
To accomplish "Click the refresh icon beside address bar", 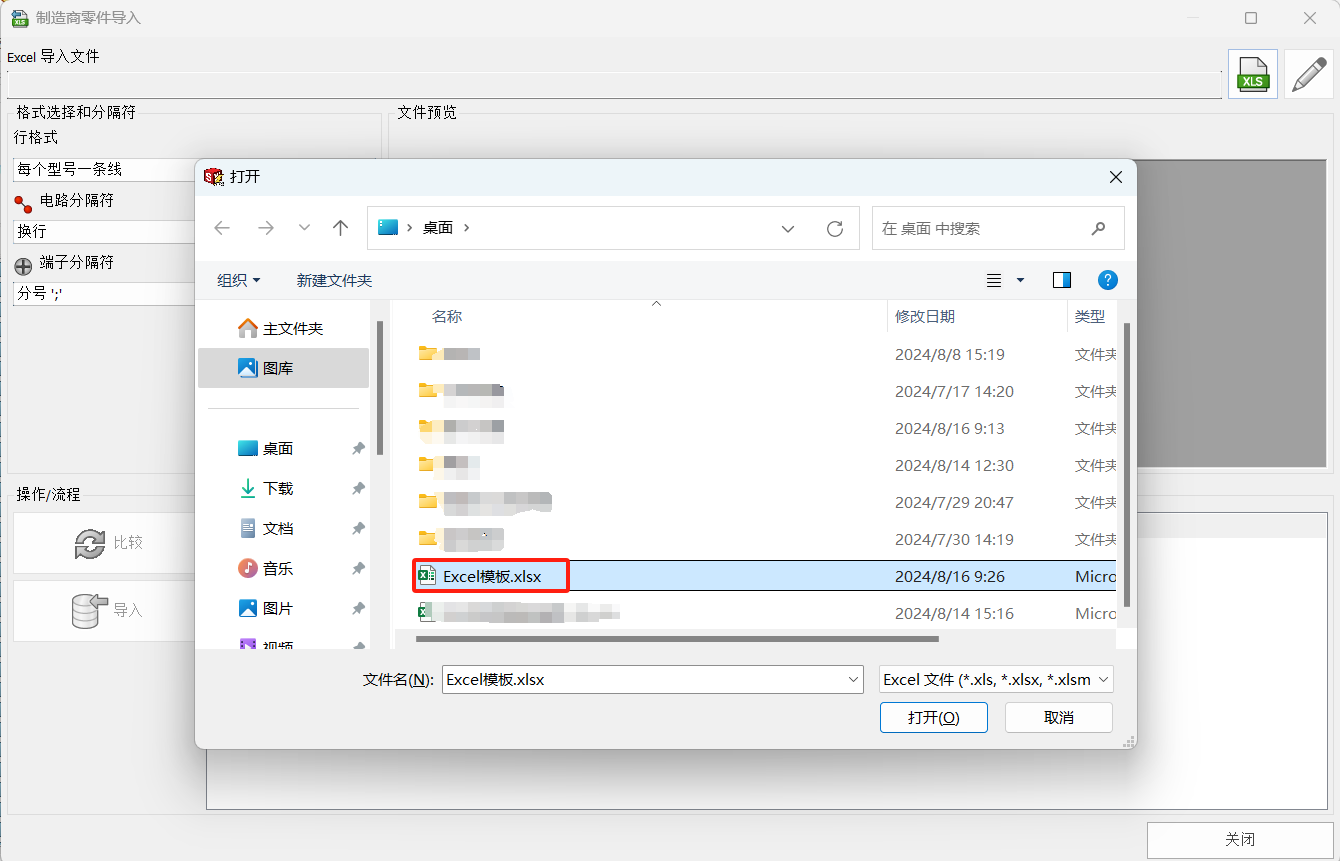I will tap(835, 228).
